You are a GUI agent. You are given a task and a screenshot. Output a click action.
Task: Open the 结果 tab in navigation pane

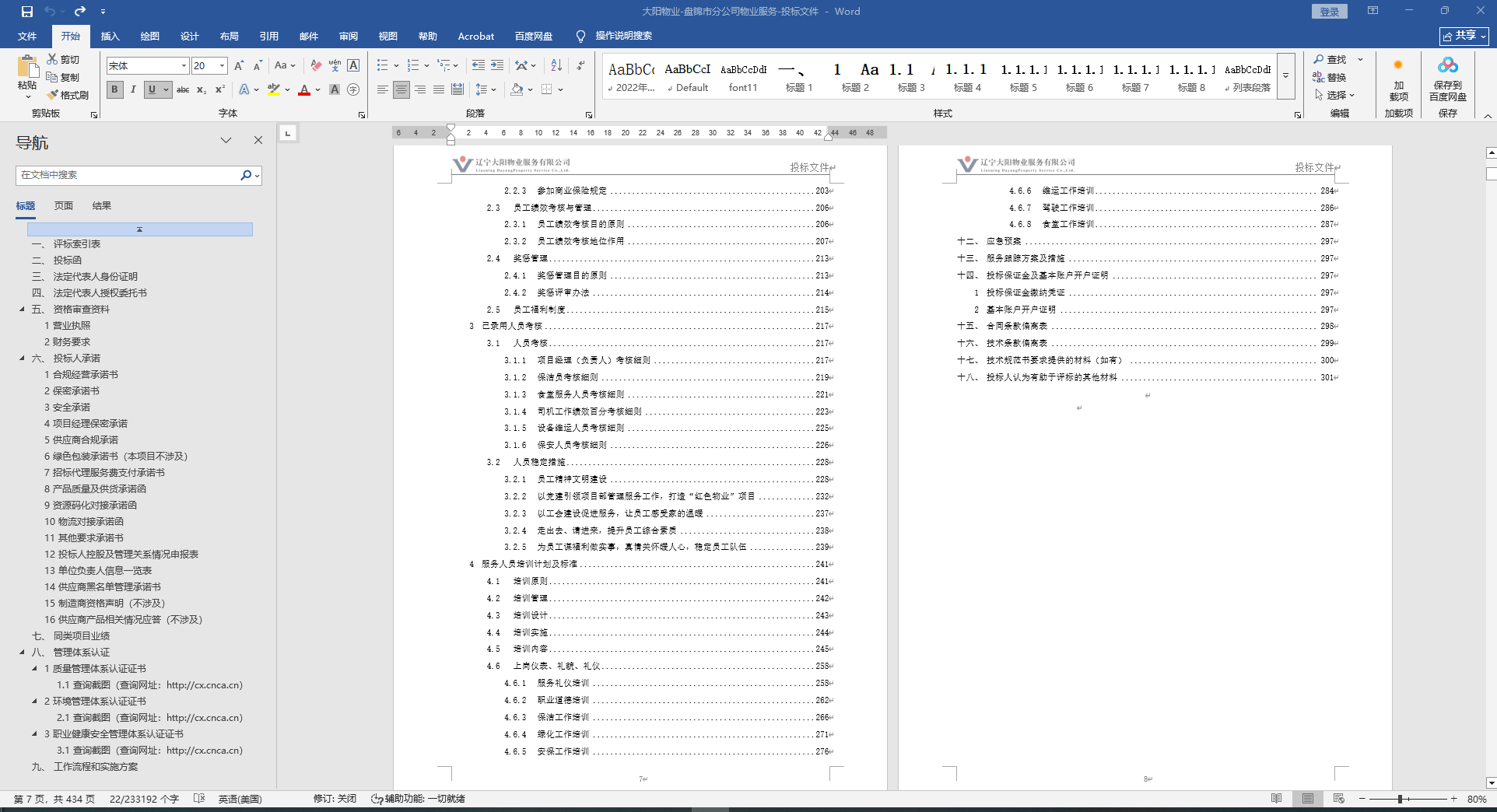point(102,206)
